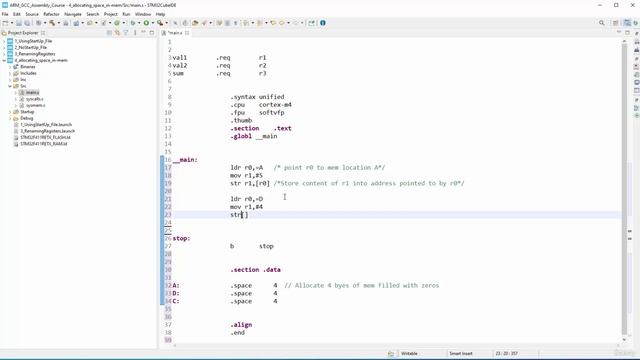Viewport: 640px width, 360px height.
Task: Open the Project Explorer view menu
Action: pos(135,33)
